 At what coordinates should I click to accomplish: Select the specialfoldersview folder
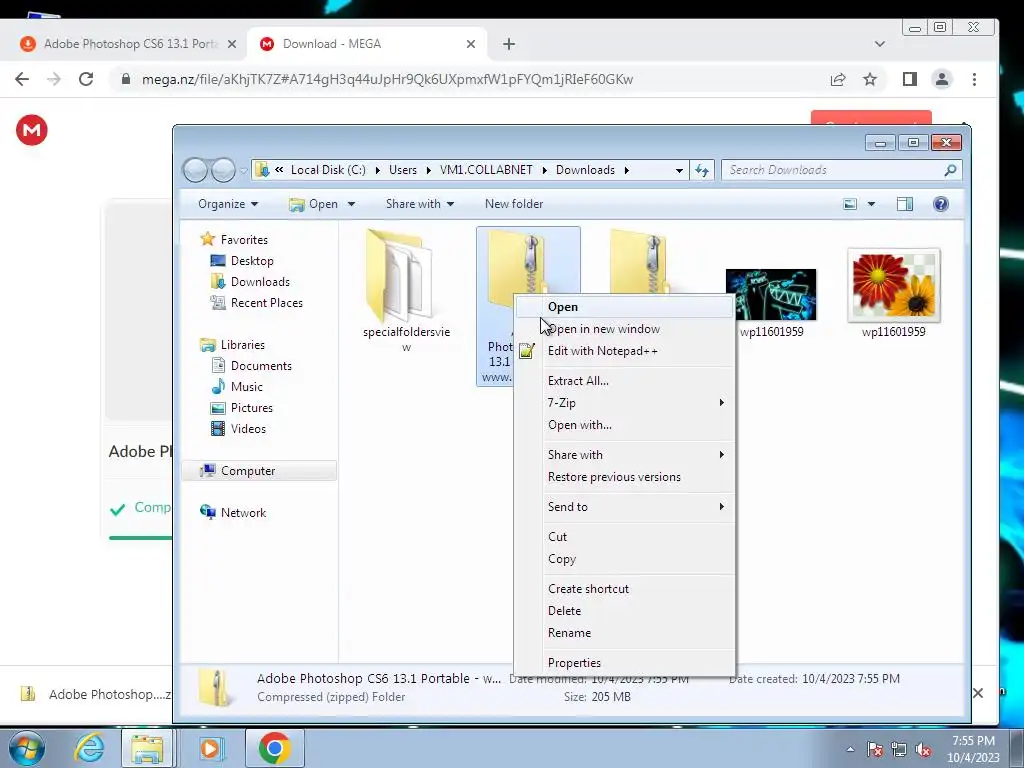[406, 291]
